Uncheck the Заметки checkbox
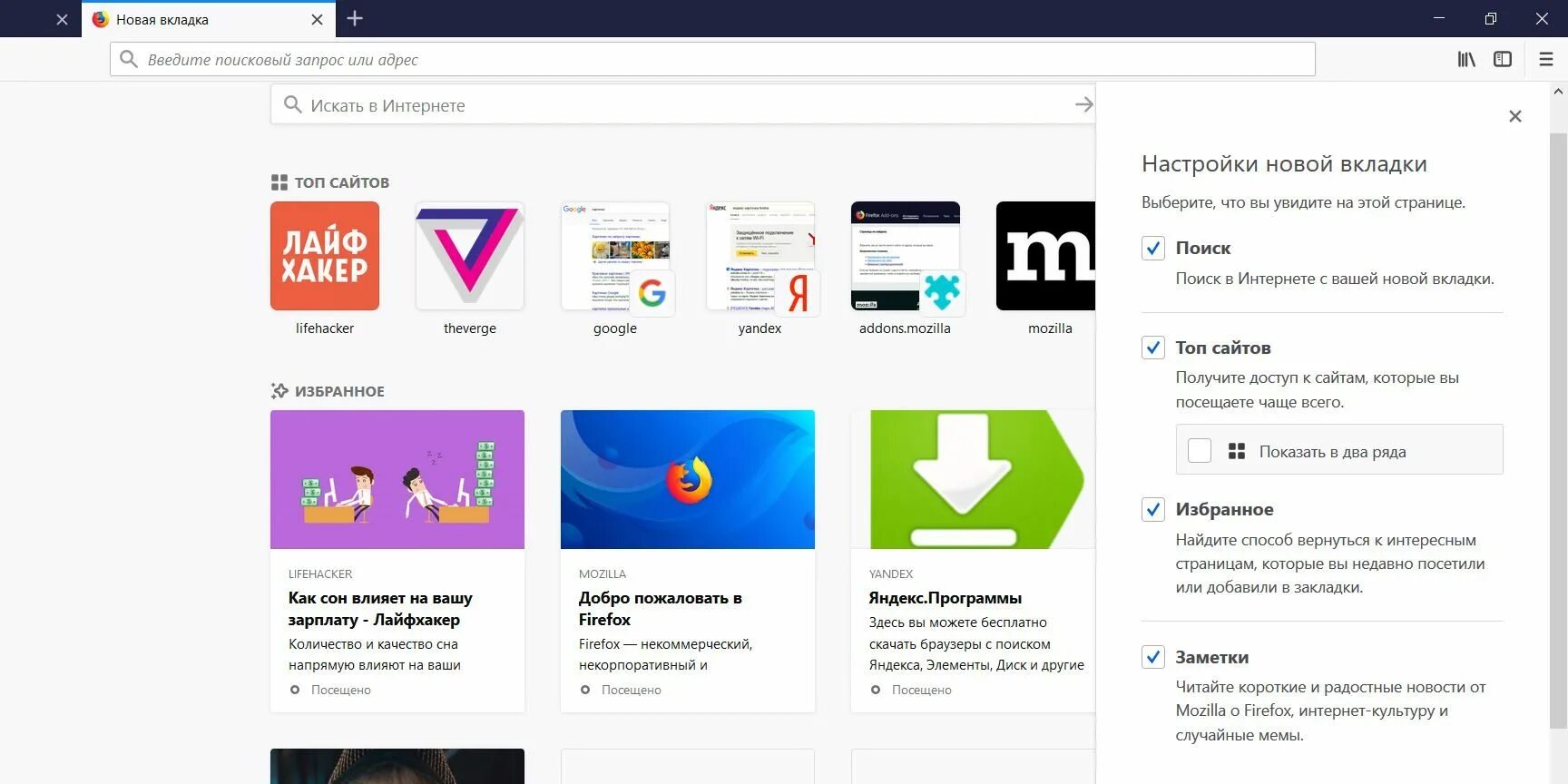This screenshot has height=784, width=1568. 1153,657
